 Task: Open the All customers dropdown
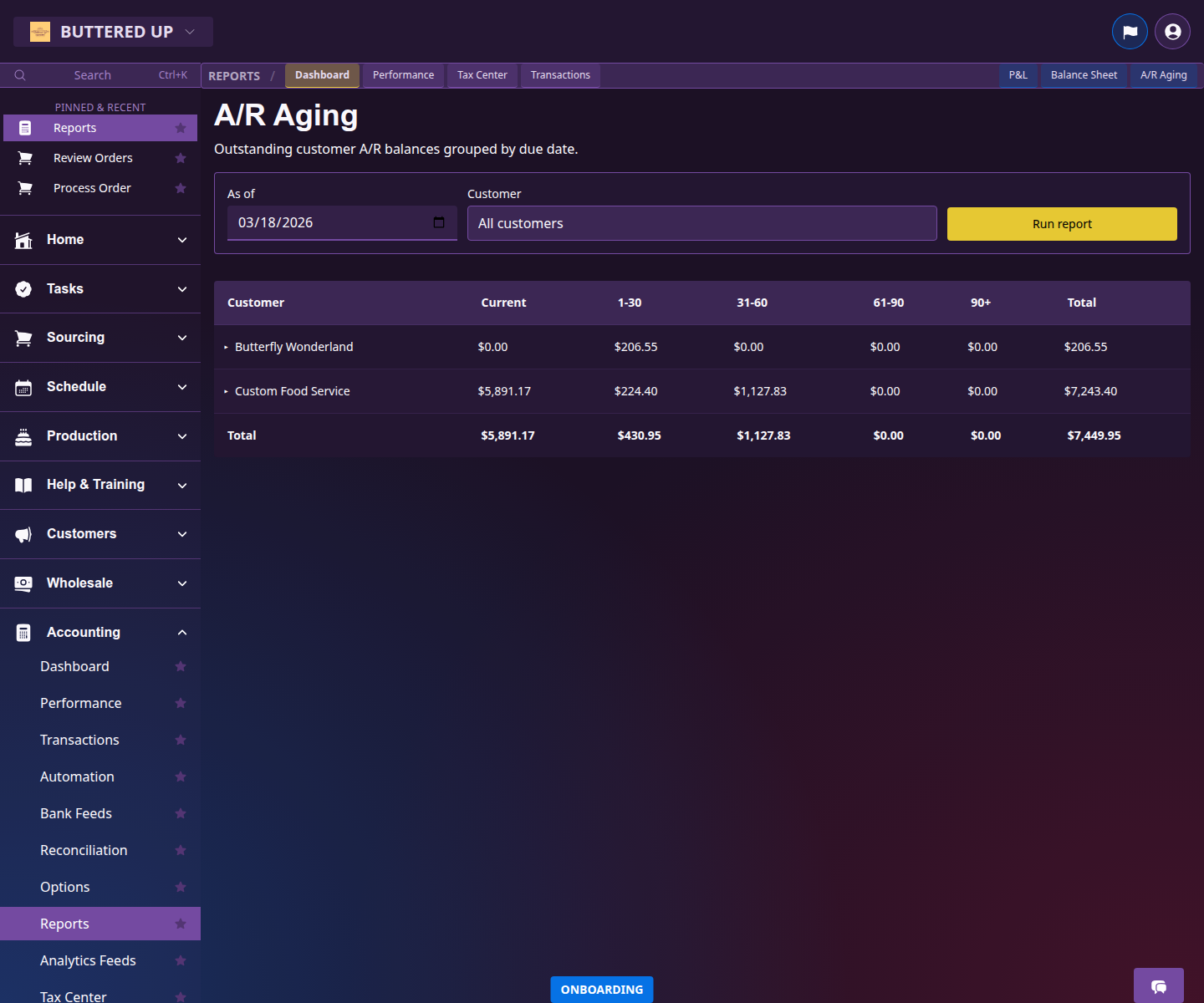pyautogui.click(x=701, y=223)
